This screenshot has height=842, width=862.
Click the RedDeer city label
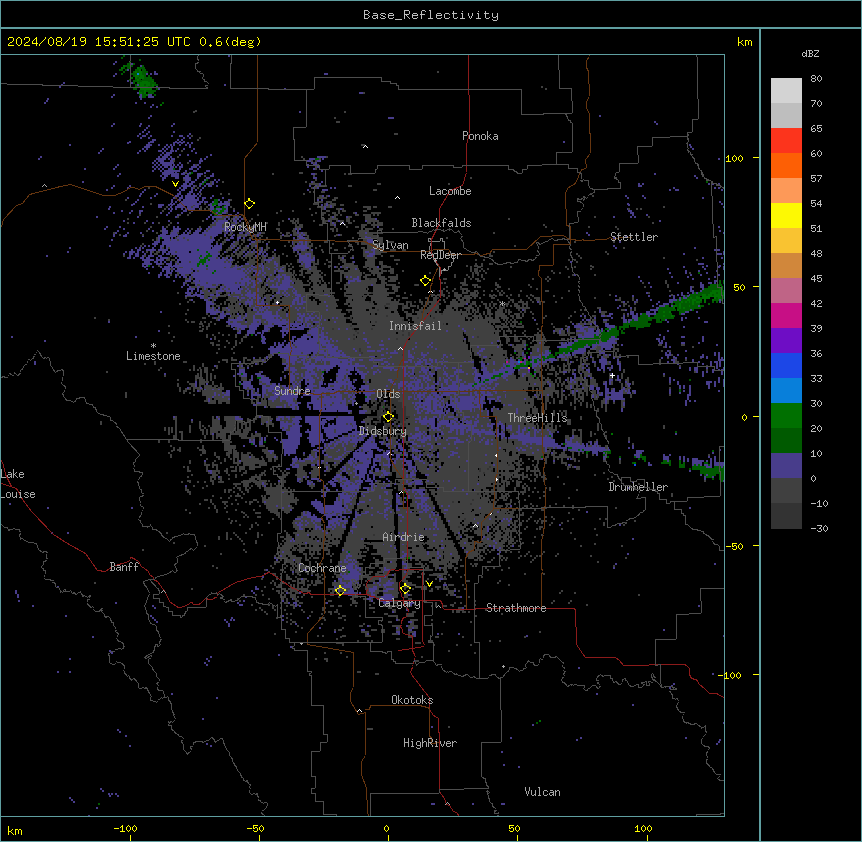tap(440, 255)
